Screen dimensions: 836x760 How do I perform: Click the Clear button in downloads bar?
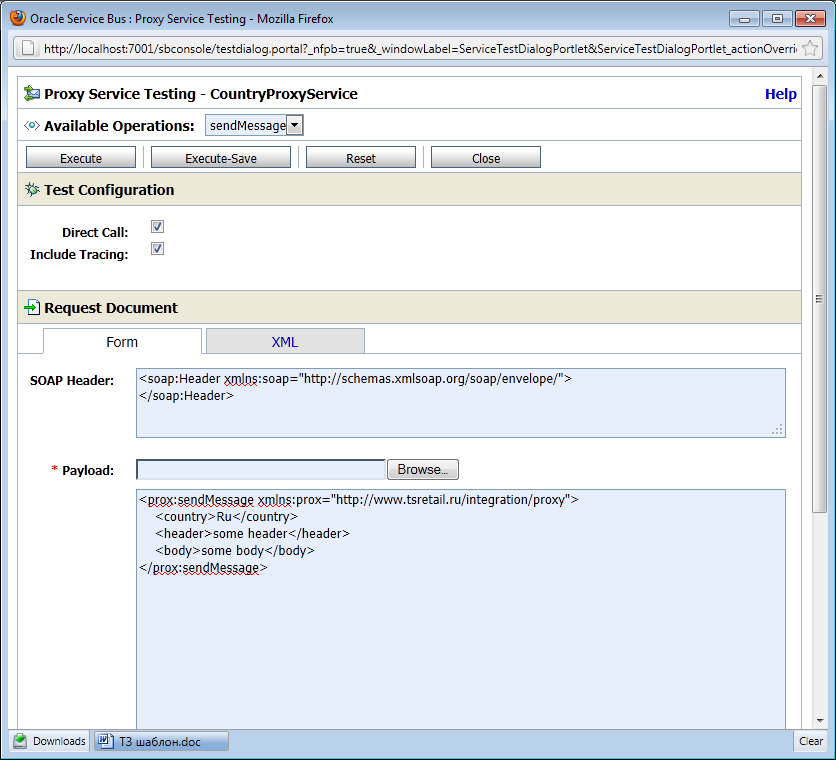pos(811,741)
